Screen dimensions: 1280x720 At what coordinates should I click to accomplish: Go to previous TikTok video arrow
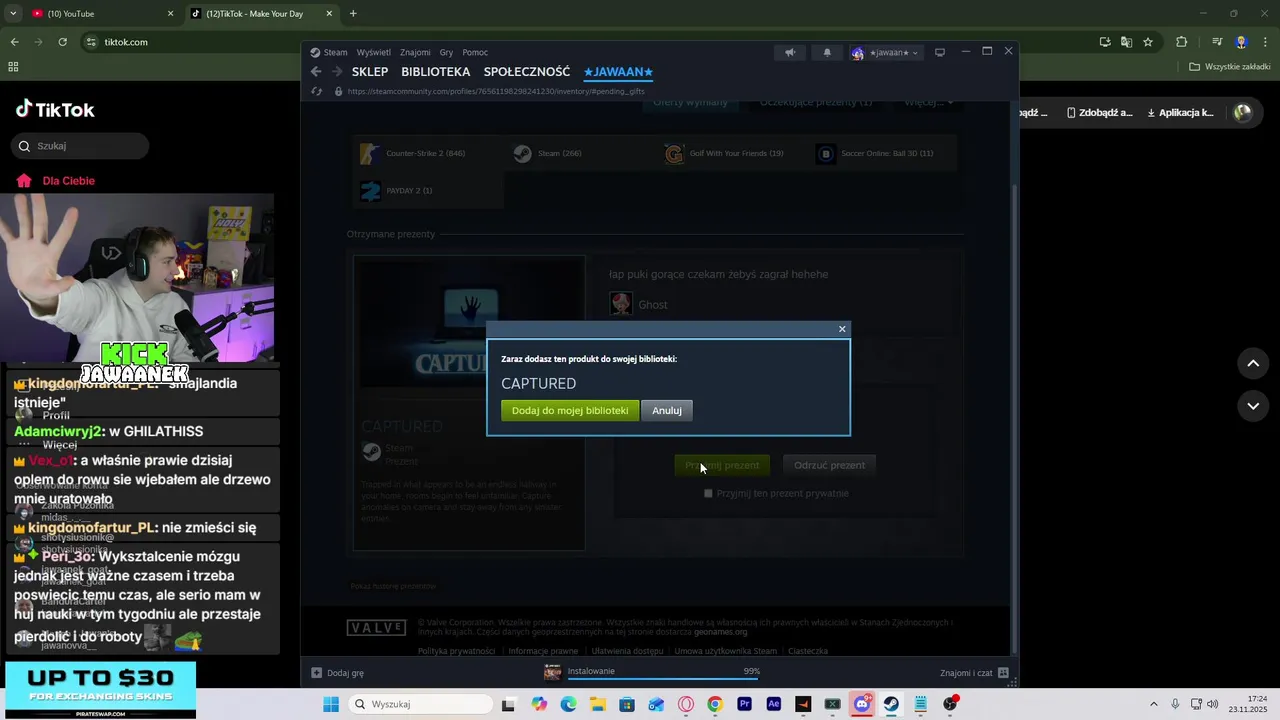(x=1253, y=363)
